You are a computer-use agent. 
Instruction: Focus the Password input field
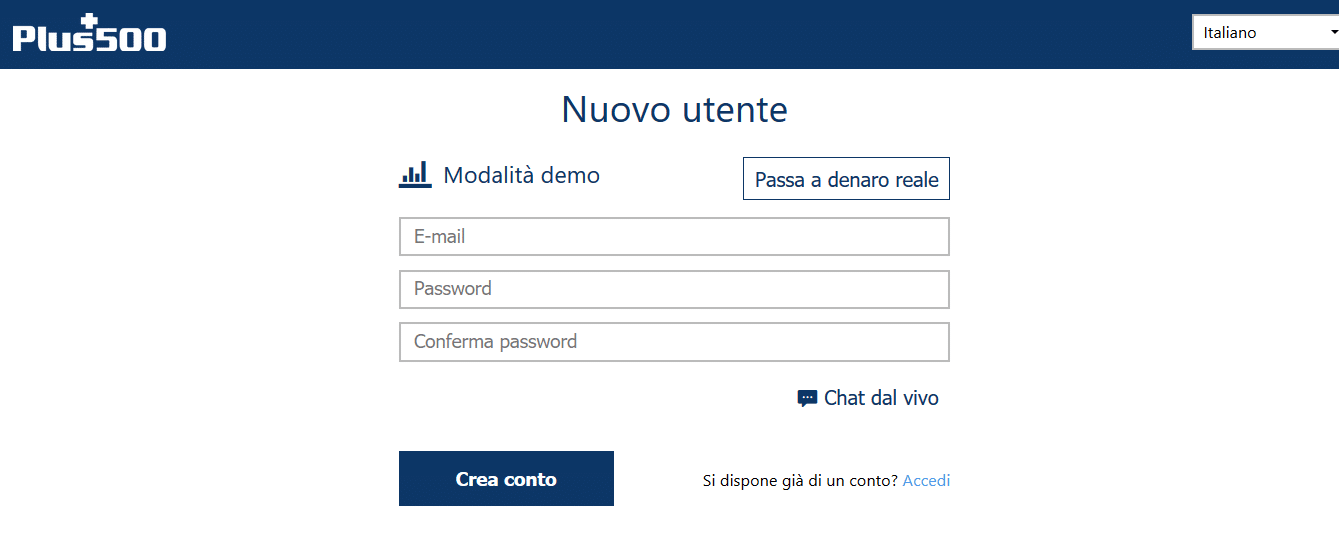tap(674, 289)
